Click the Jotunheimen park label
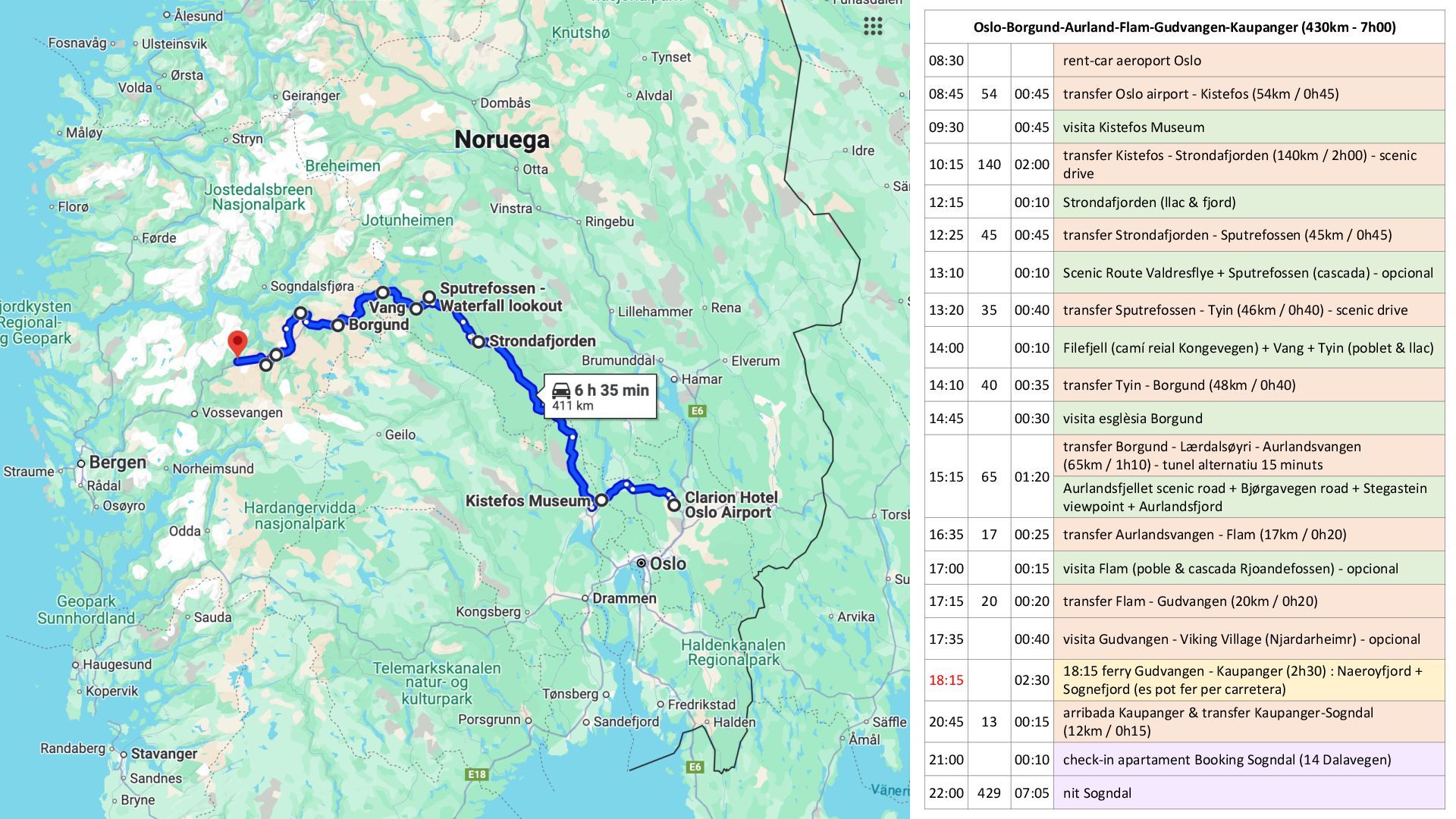 407,221
